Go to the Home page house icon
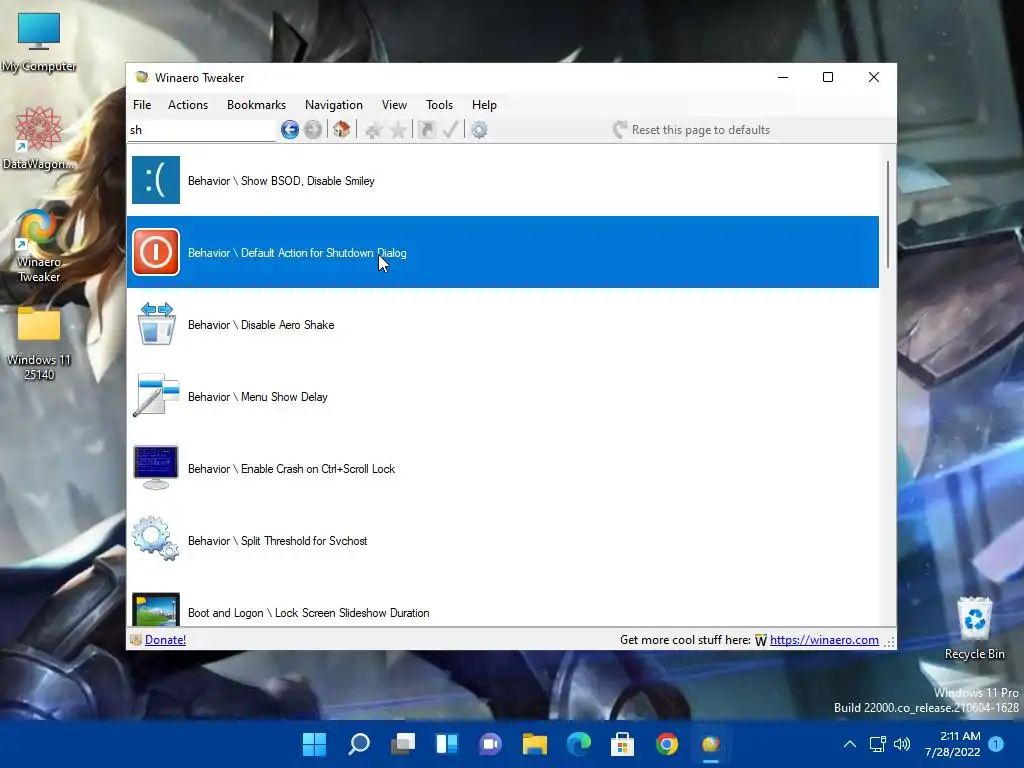Viewport: 1024px width, 768px height. [341, 130]
